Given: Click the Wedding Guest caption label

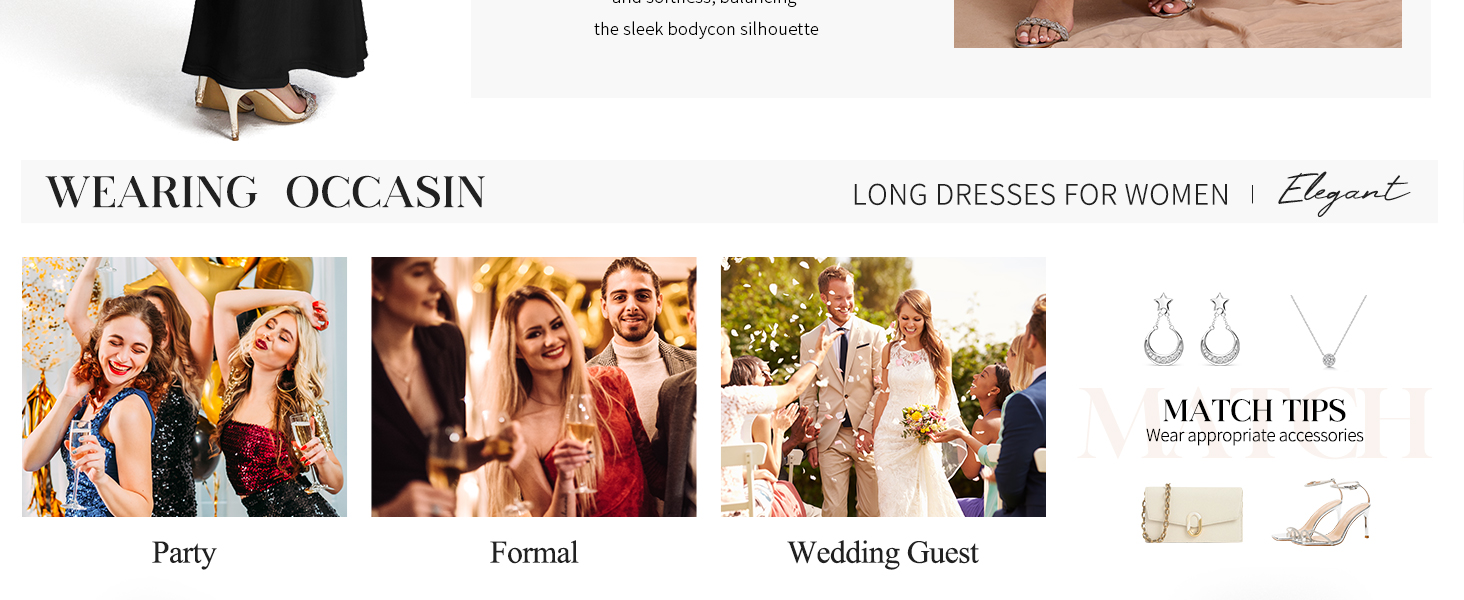Looking at the screenshot, I should click(x=883, y=553).
